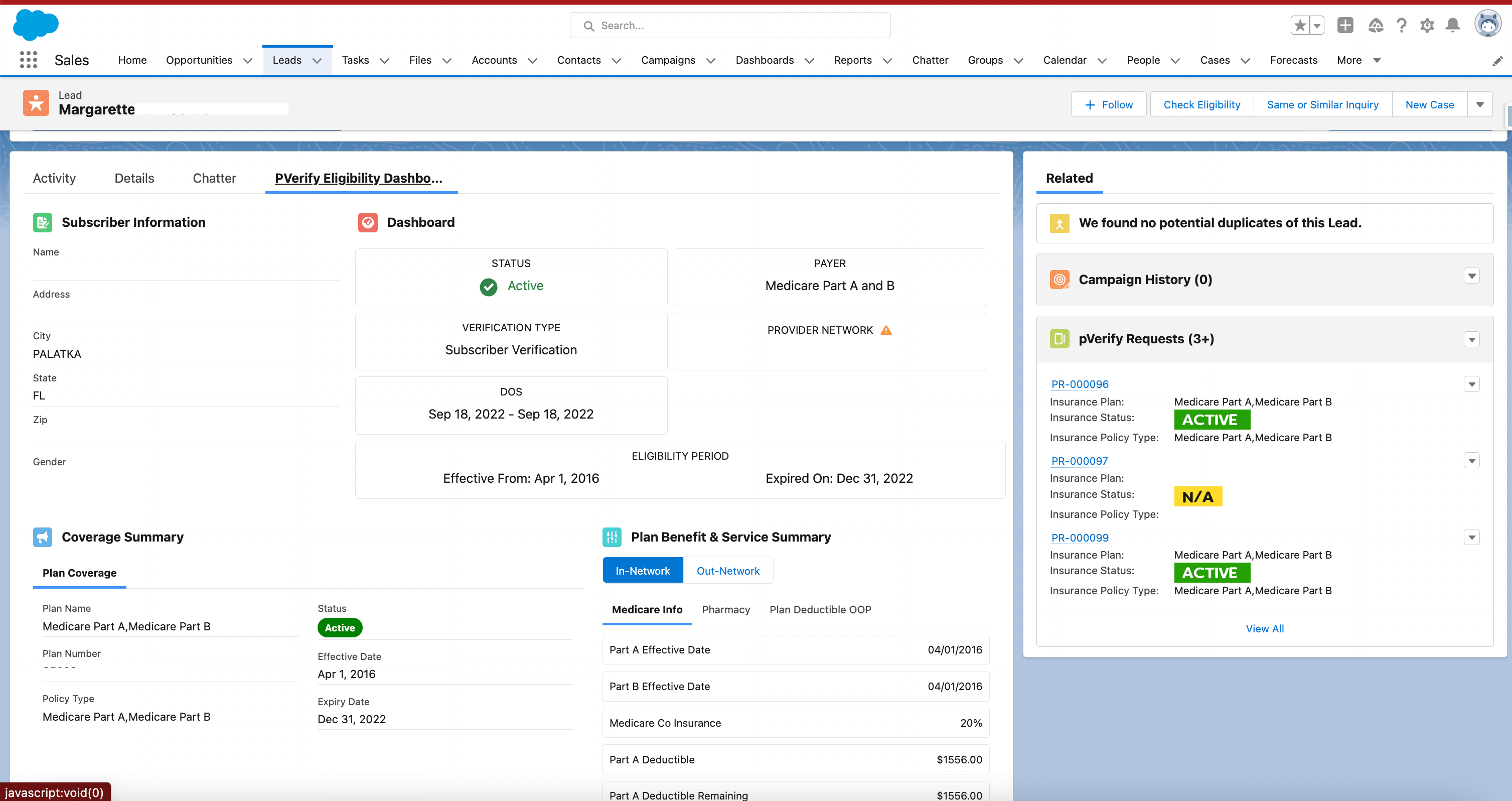
Task: Expand the Campaign History dropdown arrow
Action: tap(1471, 276)
